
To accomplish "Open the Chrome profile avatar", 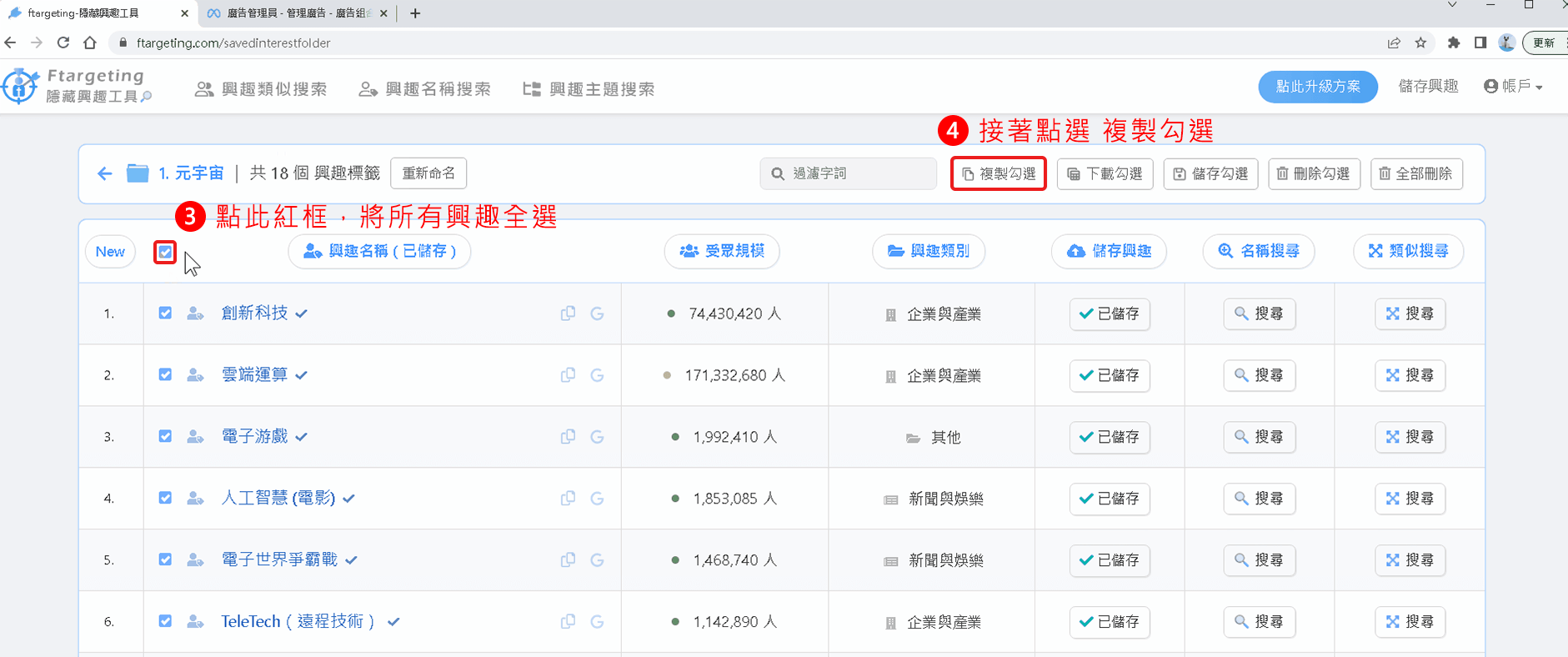I will [1506, 43].
